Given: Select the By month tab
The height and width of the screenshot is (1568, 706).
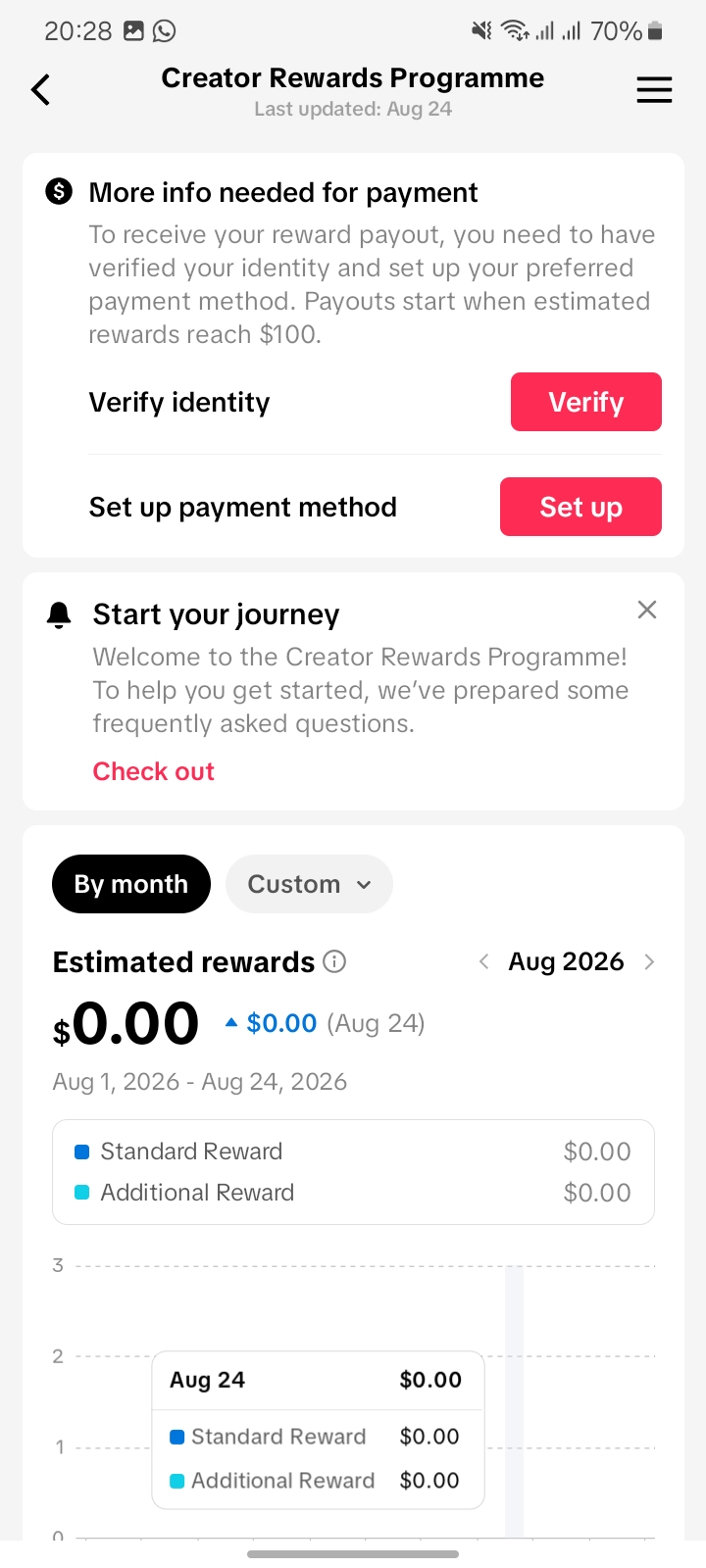Looking at the screenshot, I should pos(131,884).
